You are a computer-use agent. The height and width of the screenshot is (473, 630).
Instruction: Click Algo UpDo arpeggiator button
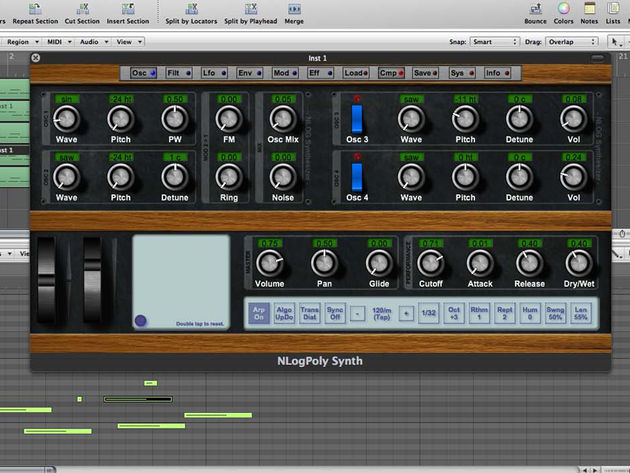pyautogui.click(x=284, y=313)
